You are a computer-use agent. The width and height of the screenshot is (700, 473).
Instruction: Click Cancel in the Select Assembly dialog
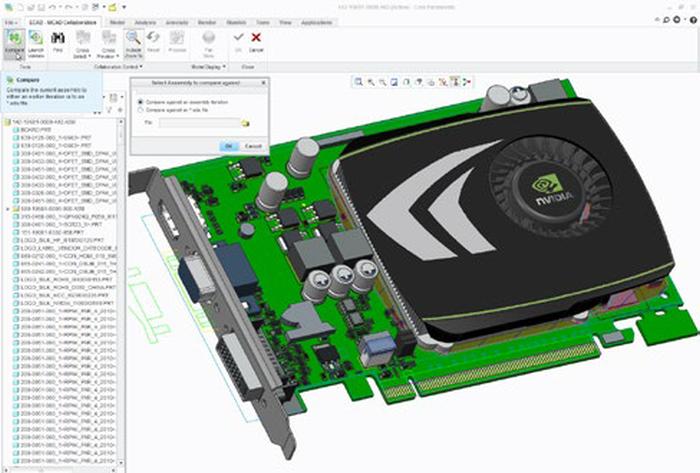coord(252,146)
